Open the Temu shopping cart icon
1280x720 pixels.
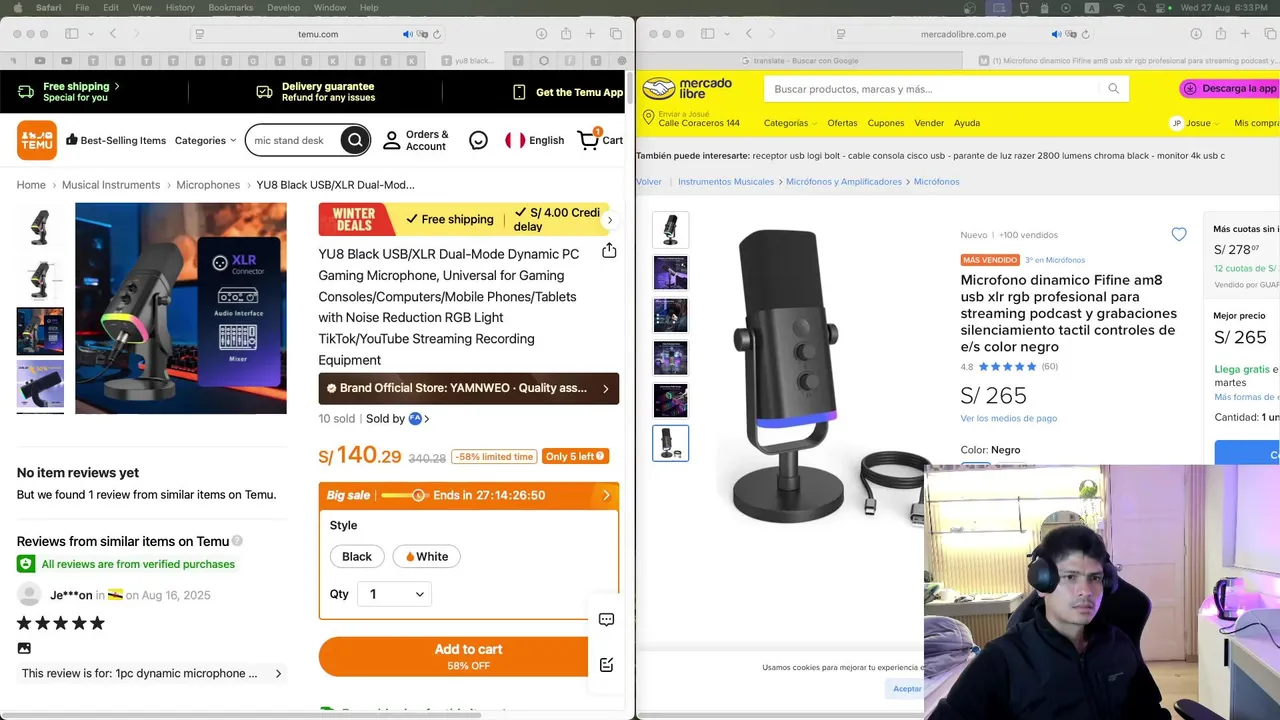[x=588, y=140]
